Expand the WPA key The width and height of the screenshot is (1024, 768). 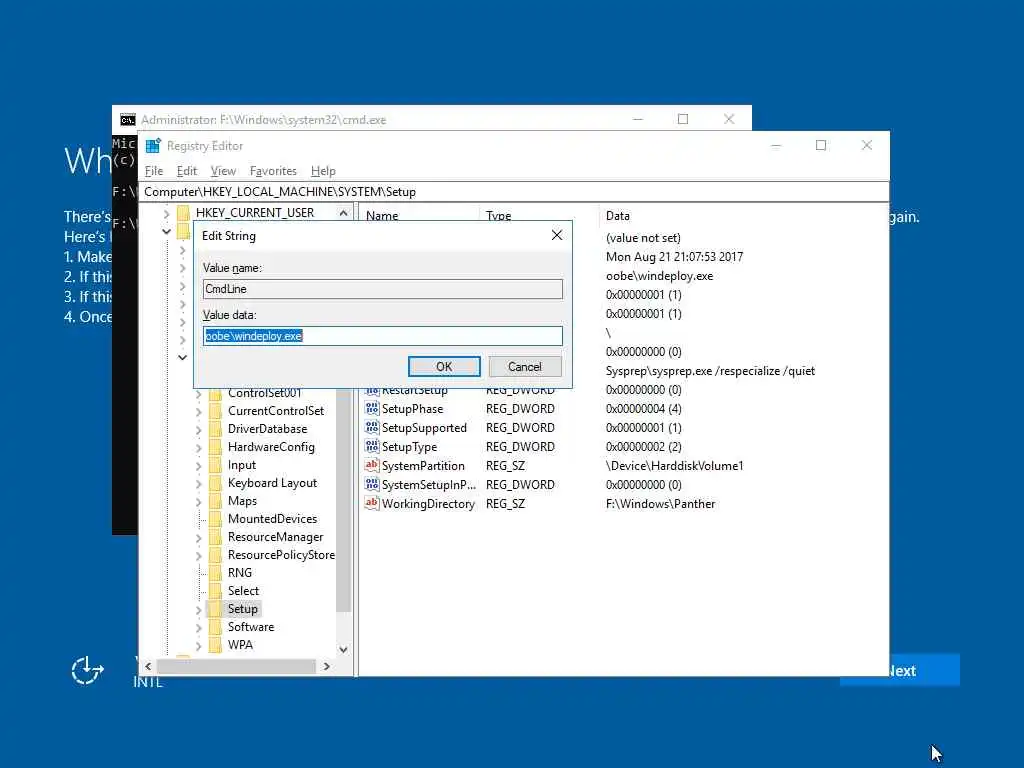tap(199, 645)
